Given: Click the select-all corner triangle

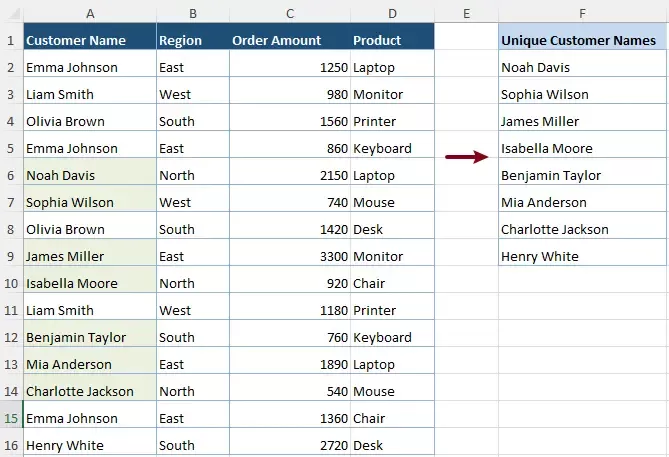Looking at the screenshot, I should point(14,15).
